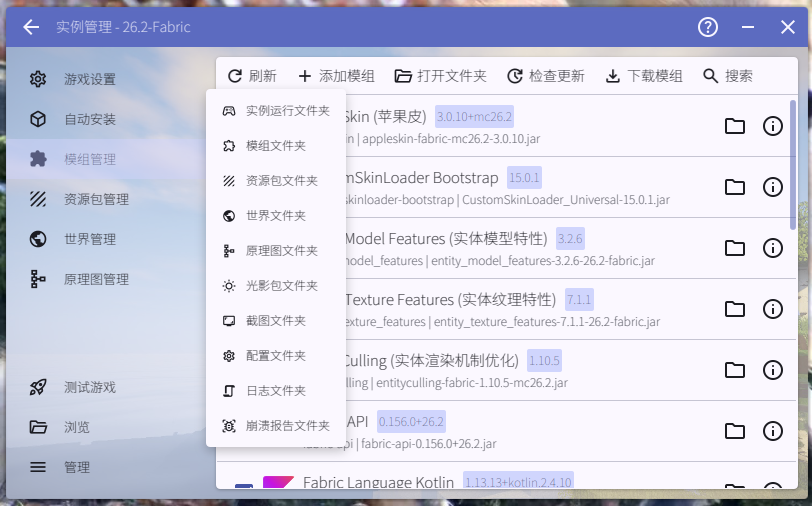Image resolution: width=812 pixels, height=506 pixels.
Task: Go back using the arrow icon
Action: [31, 27]
